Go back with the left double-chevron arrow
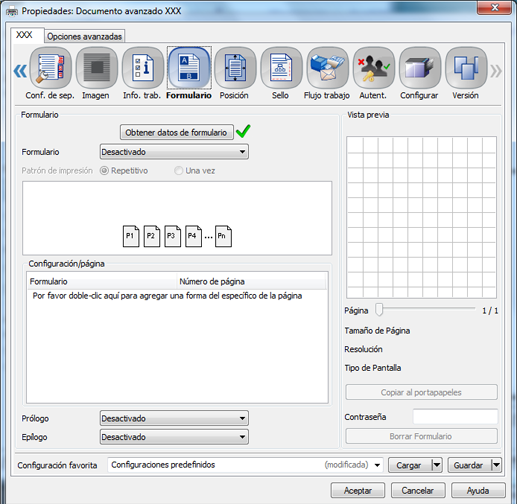Screen dimensions: 517x504 pyautogui.click(x=20, y=71)
